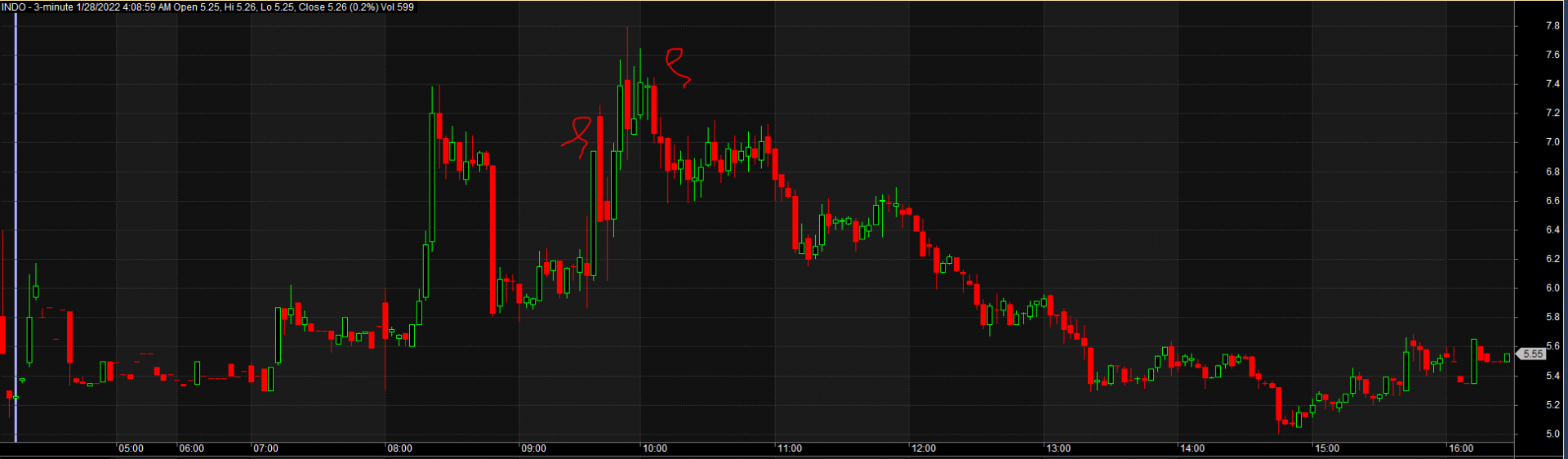This screenshot has width=1568, height=459.
Task: Click the 09:00 time axis label
Action: (x=533, y=448)
